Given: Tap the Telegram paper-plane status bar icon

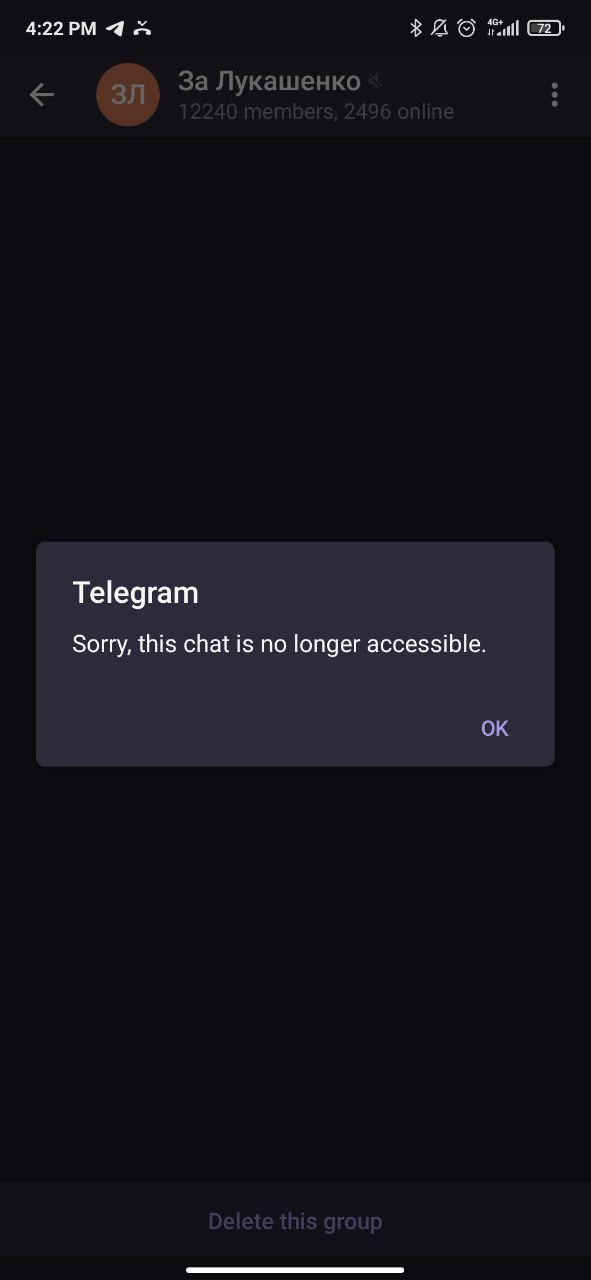Looking at the screenshot, I should pos(115,28).
